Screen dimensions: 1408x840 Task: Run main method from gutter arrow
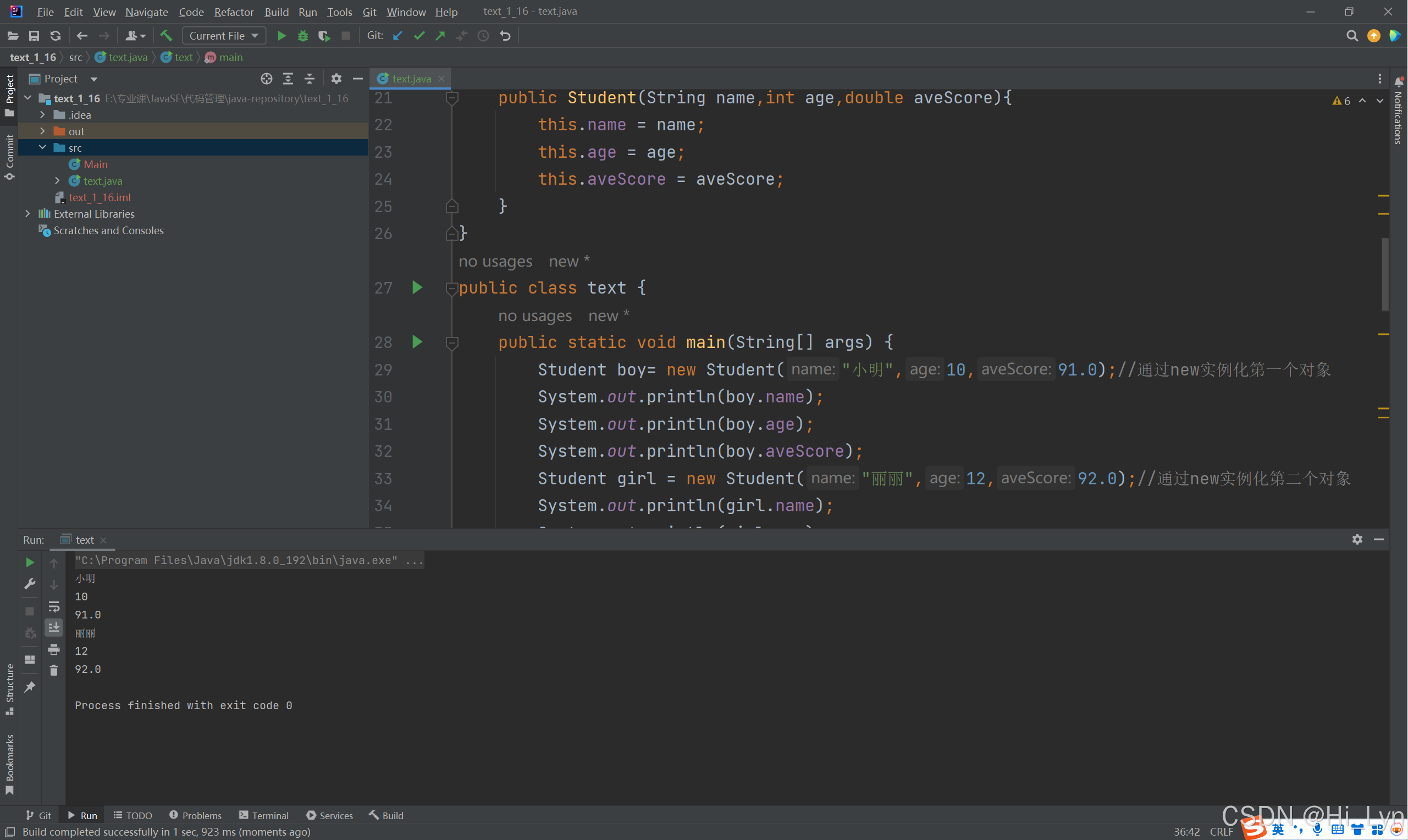[x=417, y=342]
